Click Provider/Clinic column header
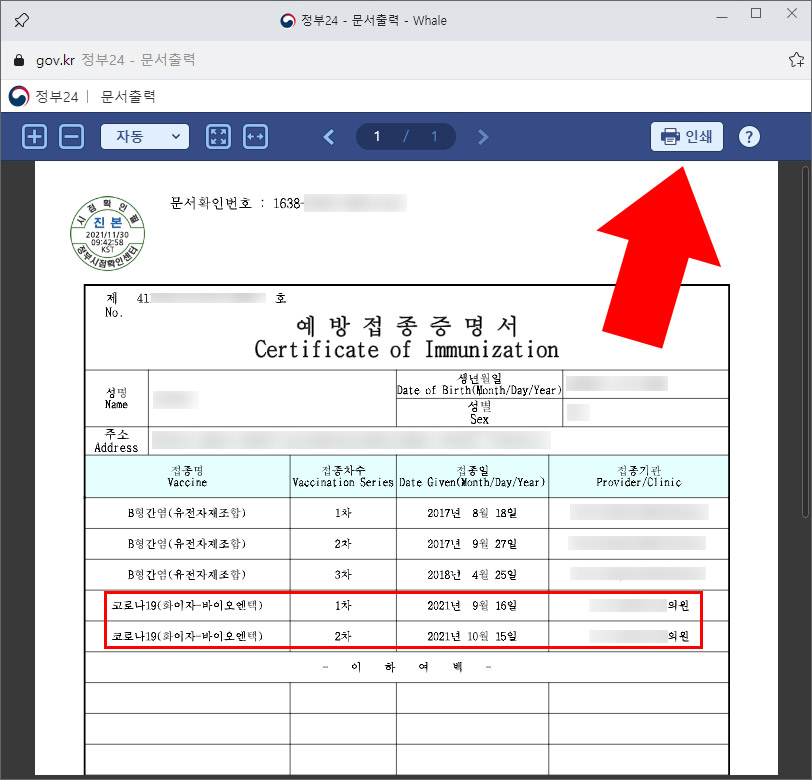The height and width of the screenshot is (780, 812). (x=639, y=476)
